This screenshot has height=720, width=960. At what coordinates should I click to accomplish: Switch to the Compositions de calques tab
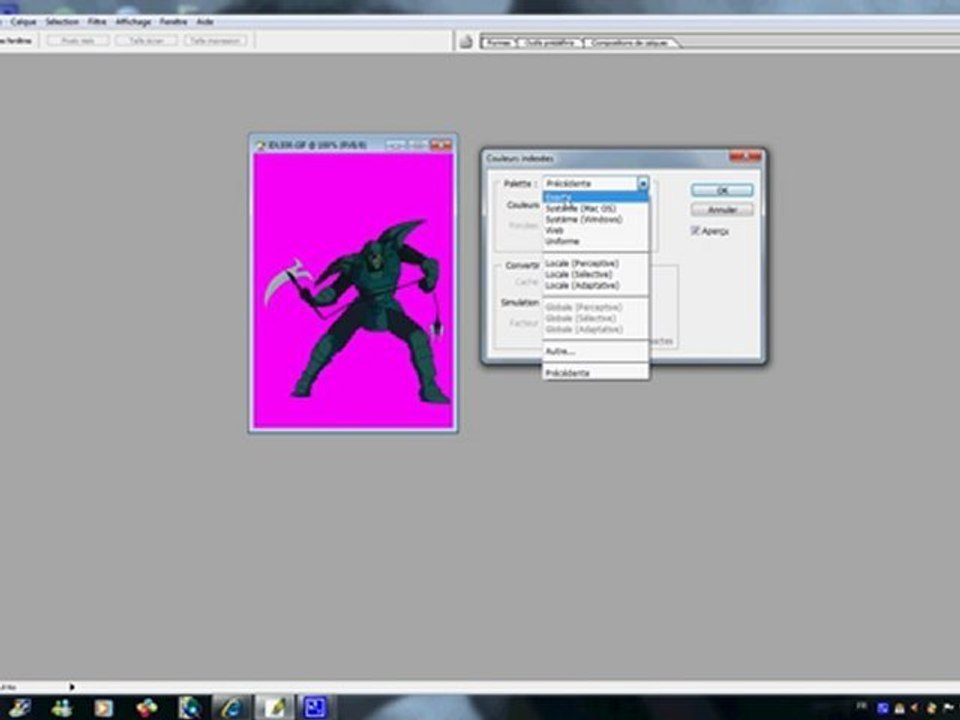pyautogui.click(x=630, y=43)
